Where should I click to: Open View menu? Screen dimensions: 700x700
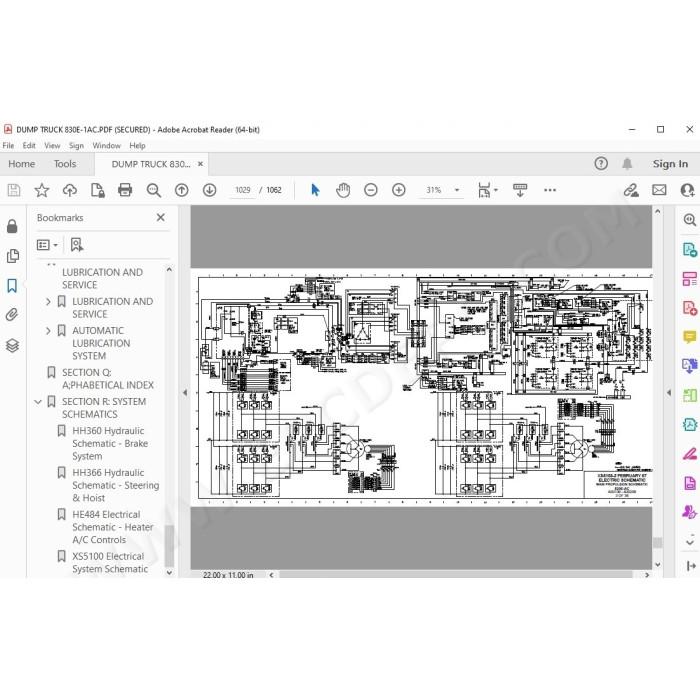52,146
